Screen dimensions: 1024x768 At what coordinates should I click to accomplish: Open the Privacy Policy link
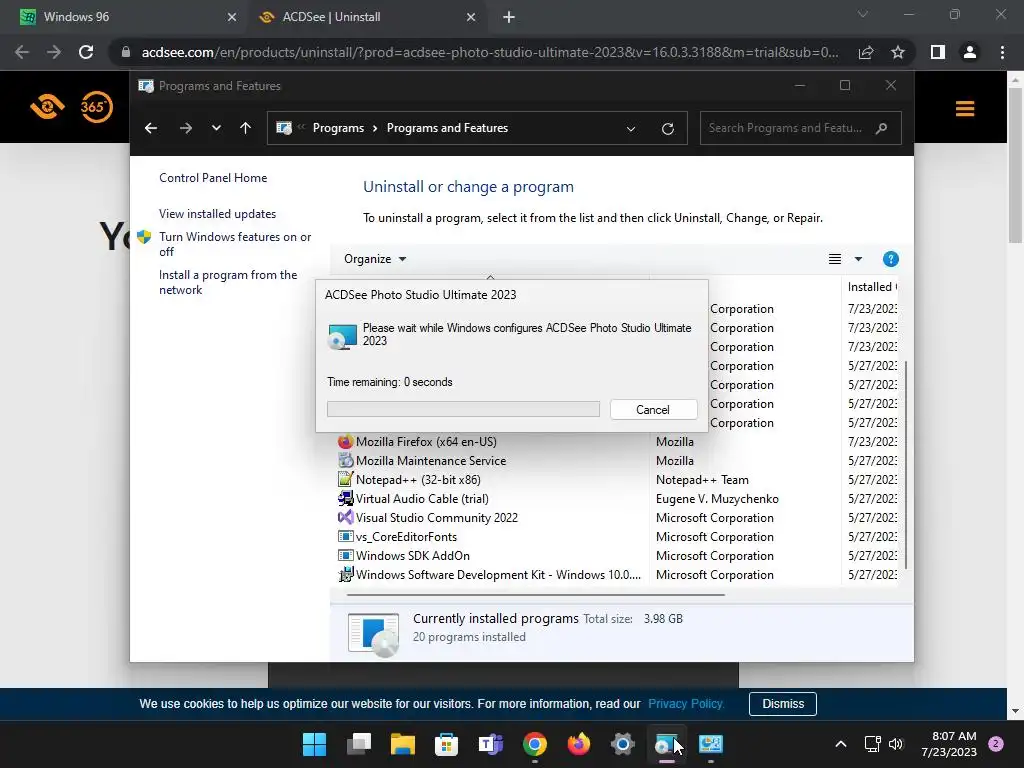tap(686, 704)
